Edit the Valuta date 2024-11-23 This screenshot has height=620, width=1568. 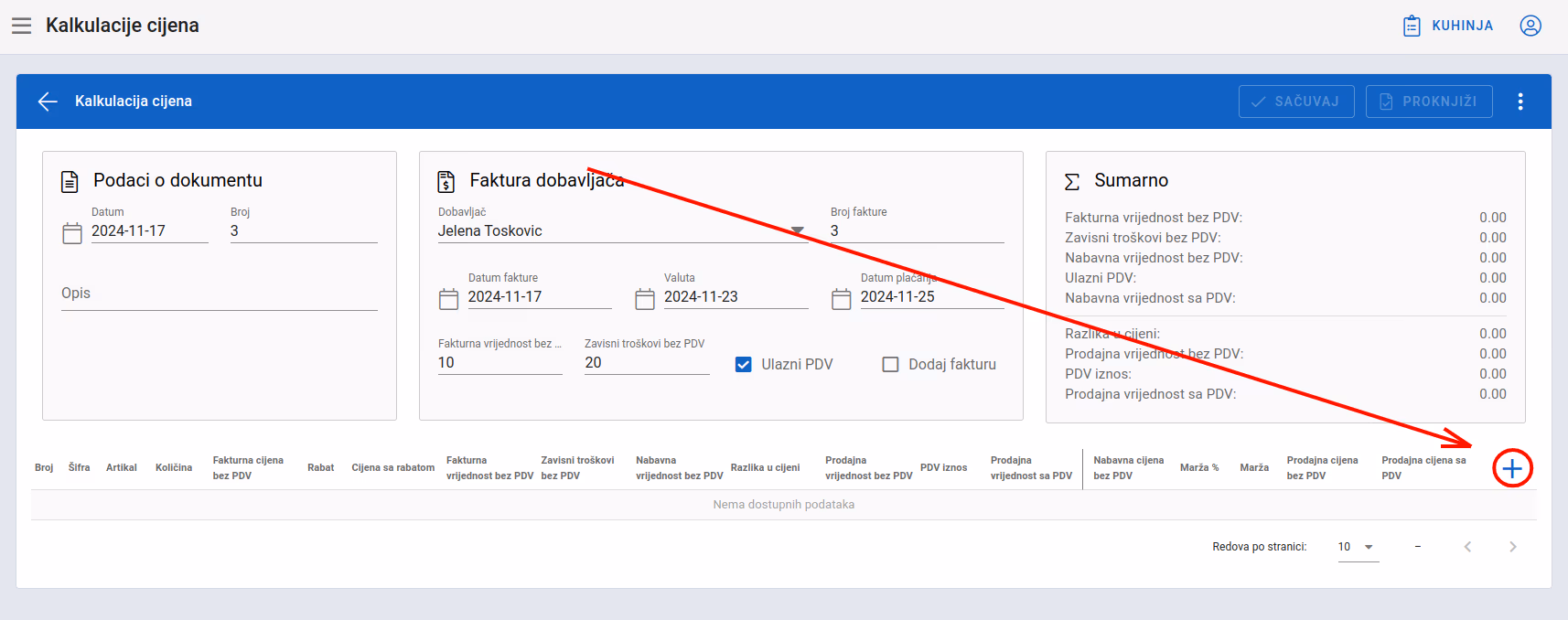[736, 297]
